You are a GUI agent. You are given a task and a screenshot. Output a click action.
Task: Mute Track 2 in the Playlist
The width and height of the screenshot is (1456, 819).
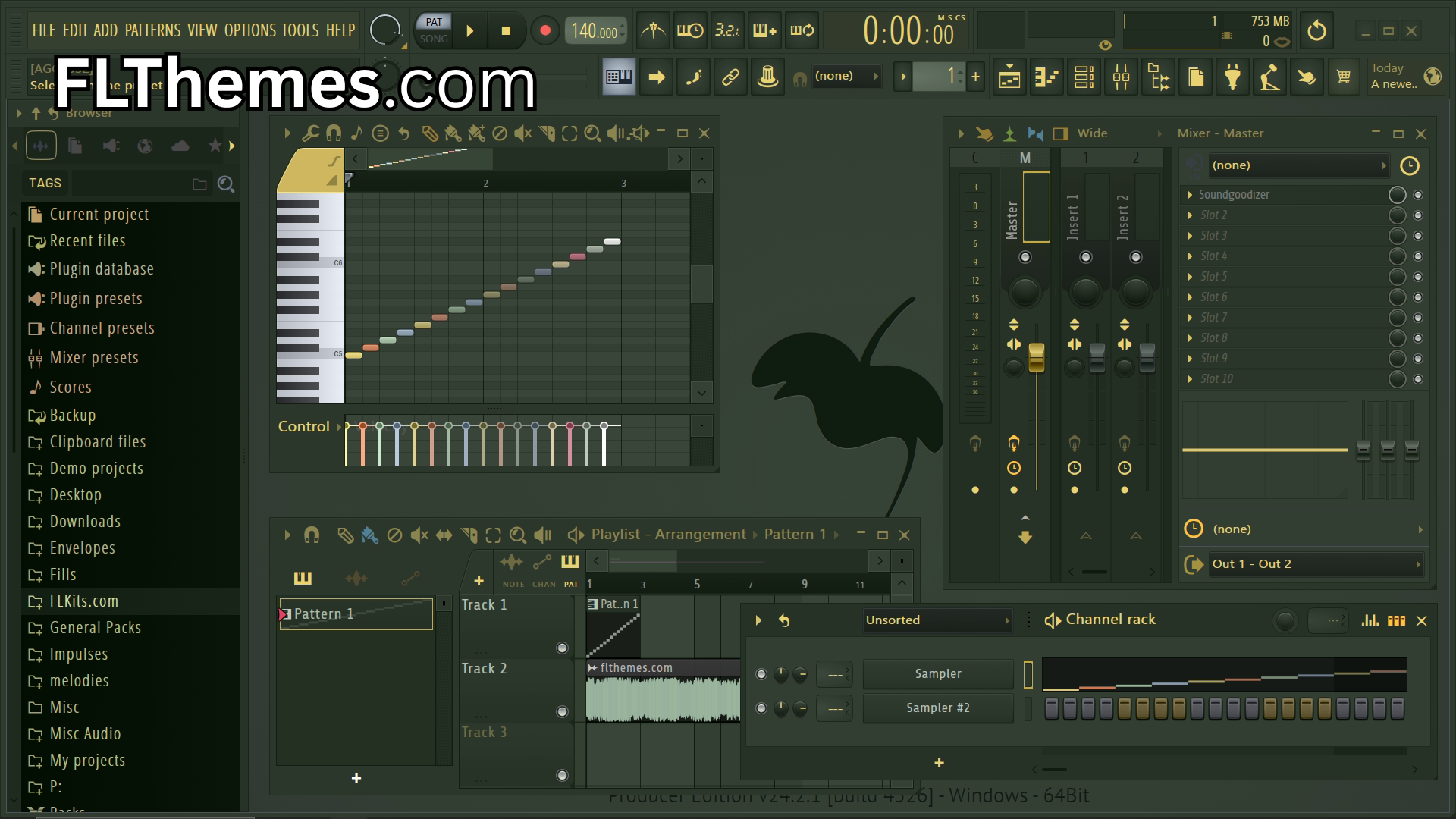(562, 711)
